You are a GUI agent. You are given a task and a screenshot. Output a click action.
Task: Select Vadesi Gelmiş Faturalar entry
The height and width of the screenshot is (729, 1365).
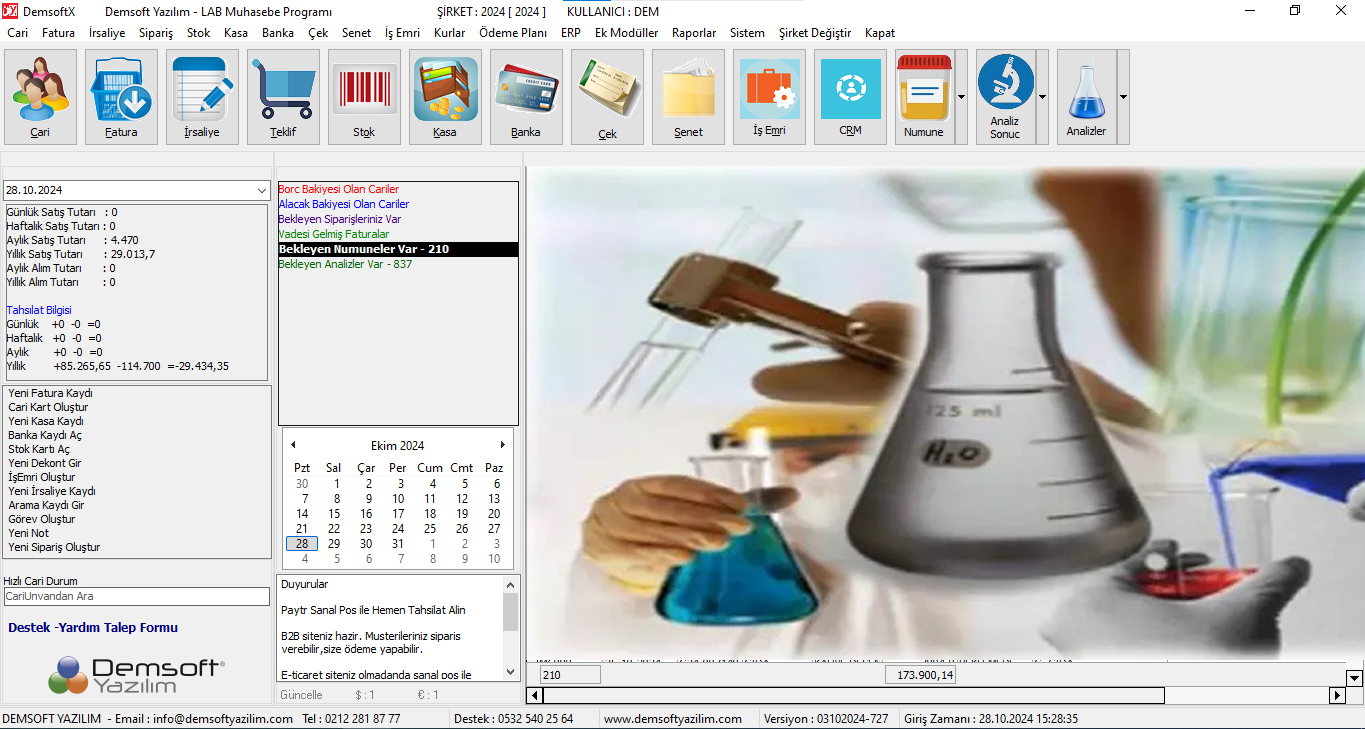click(x=334, y=234)
